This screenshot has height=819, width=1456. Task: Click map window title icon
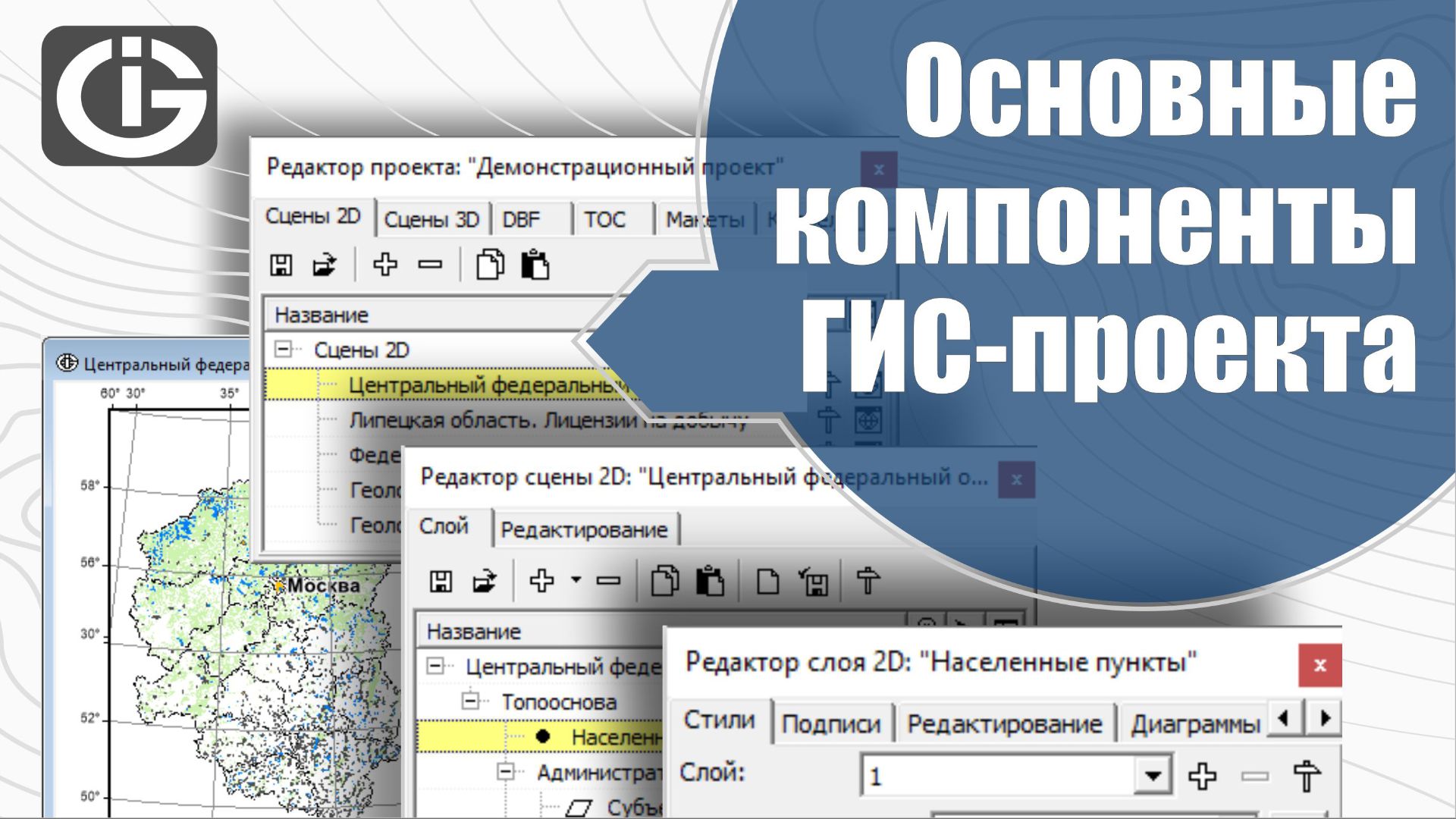click(x=67, y=364)
